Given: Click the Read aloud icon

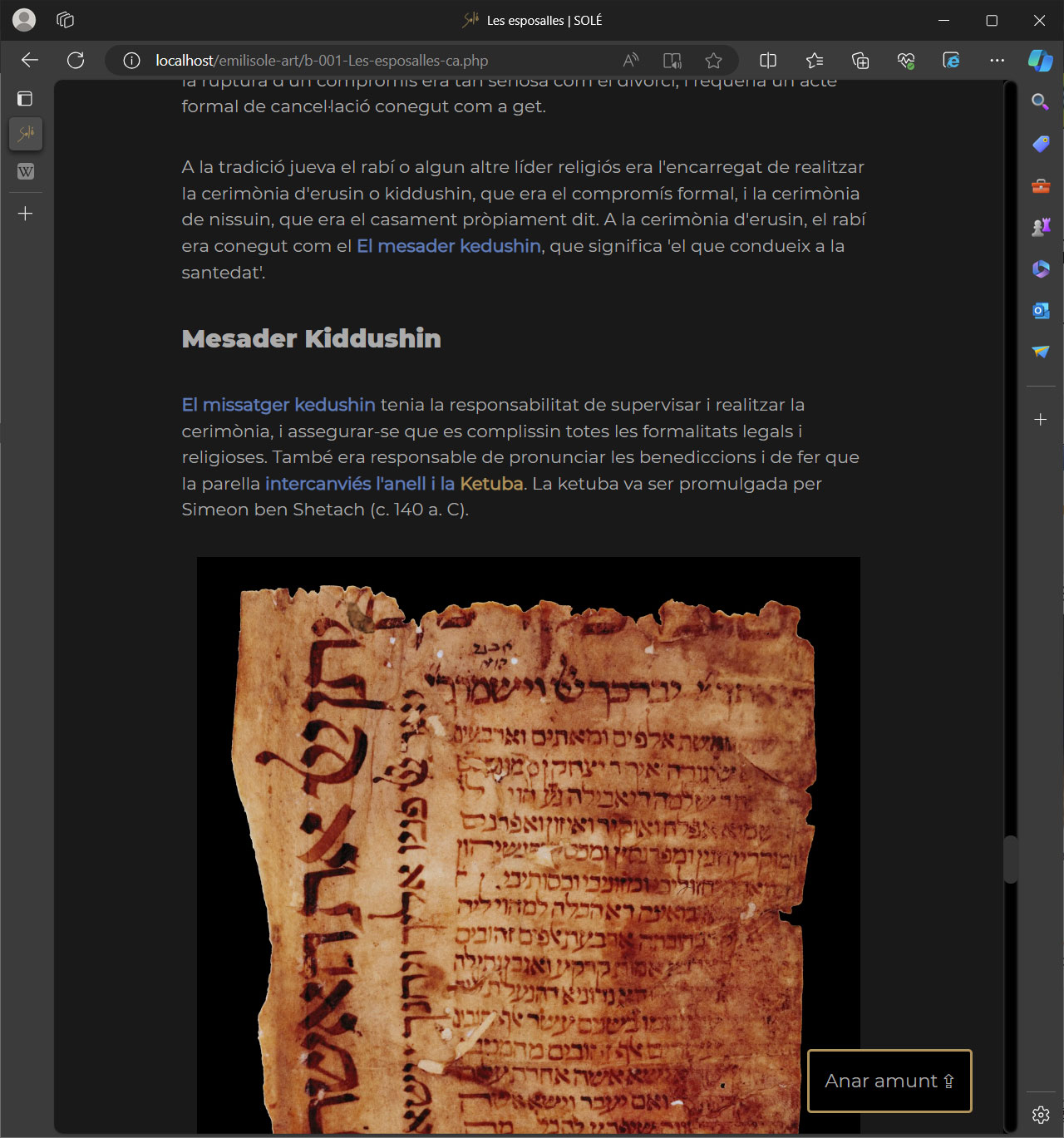Looking at the screenshot, I should click(631, 60).
